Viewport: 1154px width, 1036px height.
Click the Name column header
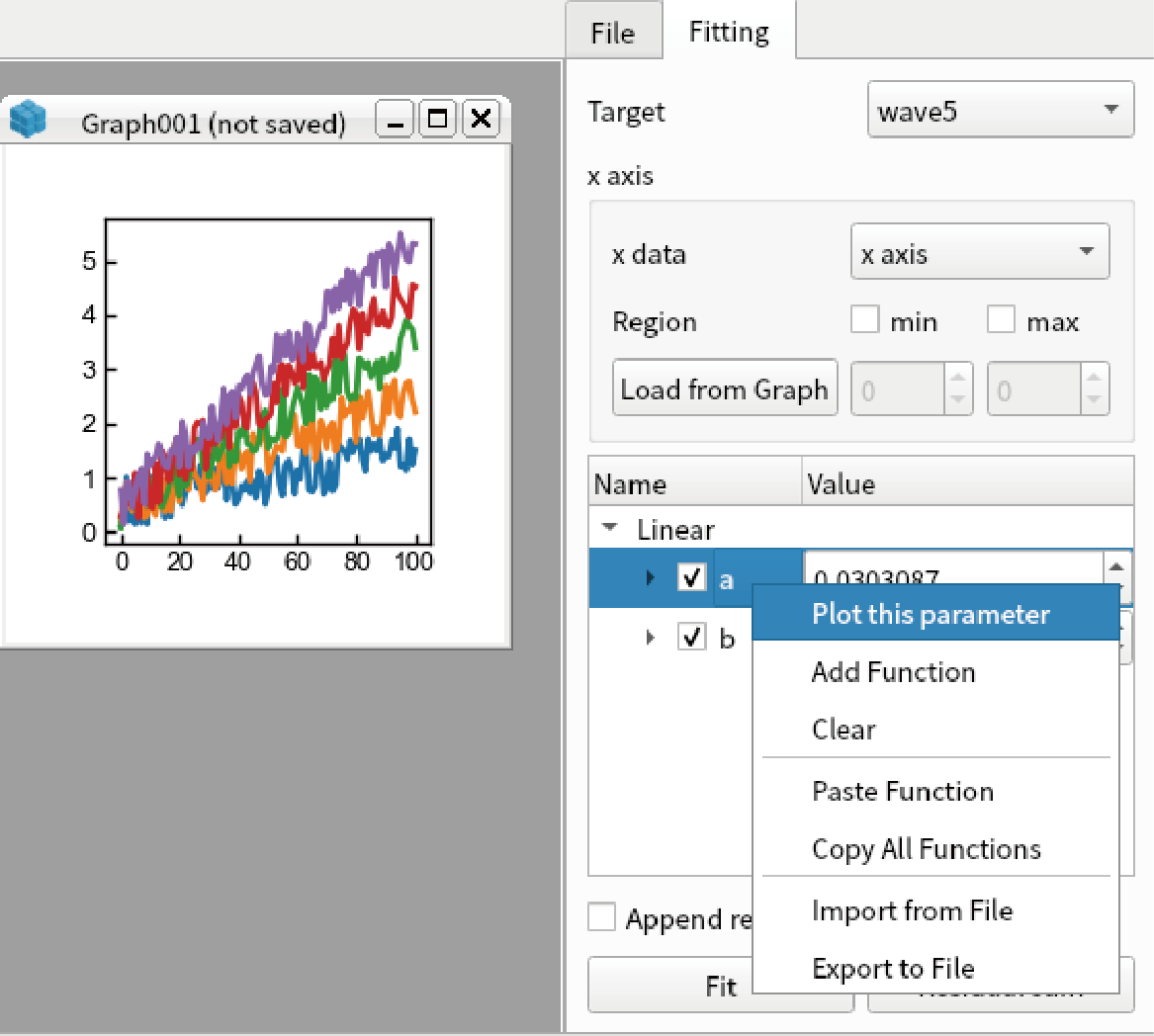(695, 482)
